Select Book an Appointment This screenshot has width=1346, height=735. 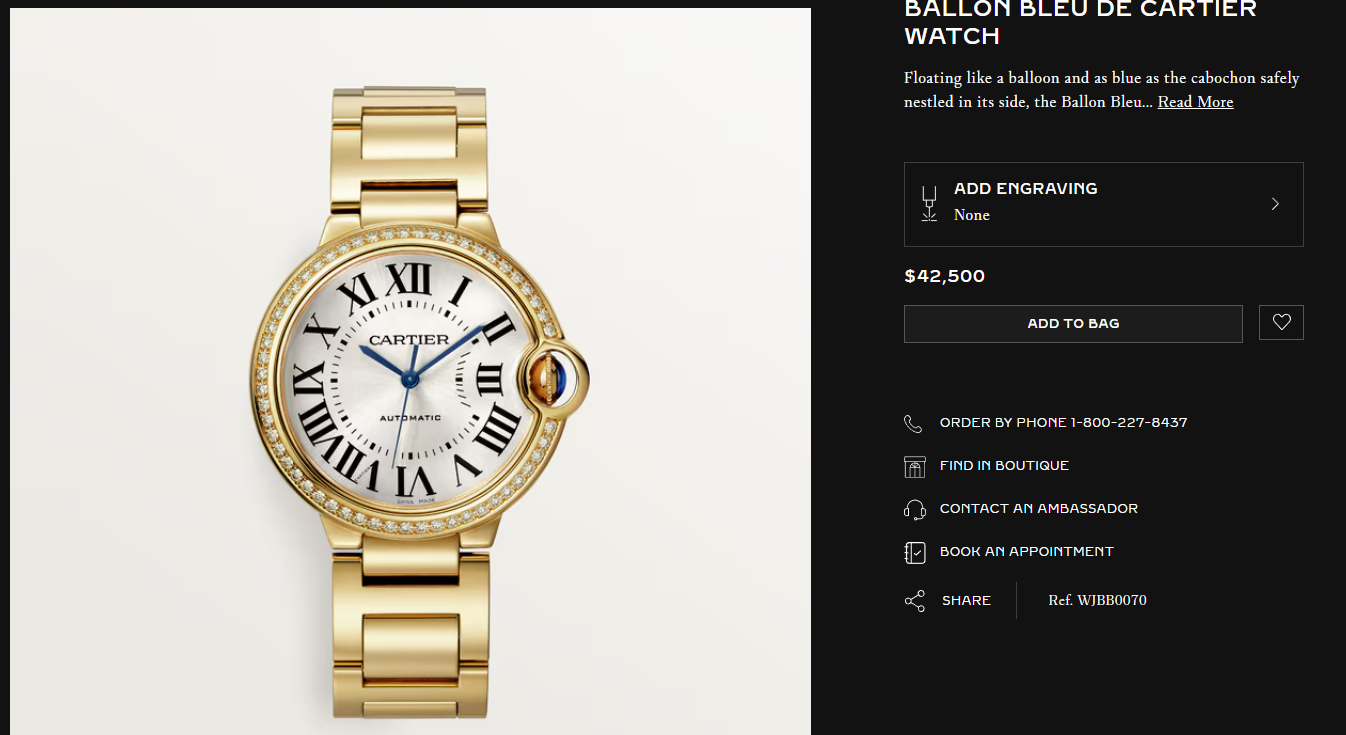coord(1026,552)
